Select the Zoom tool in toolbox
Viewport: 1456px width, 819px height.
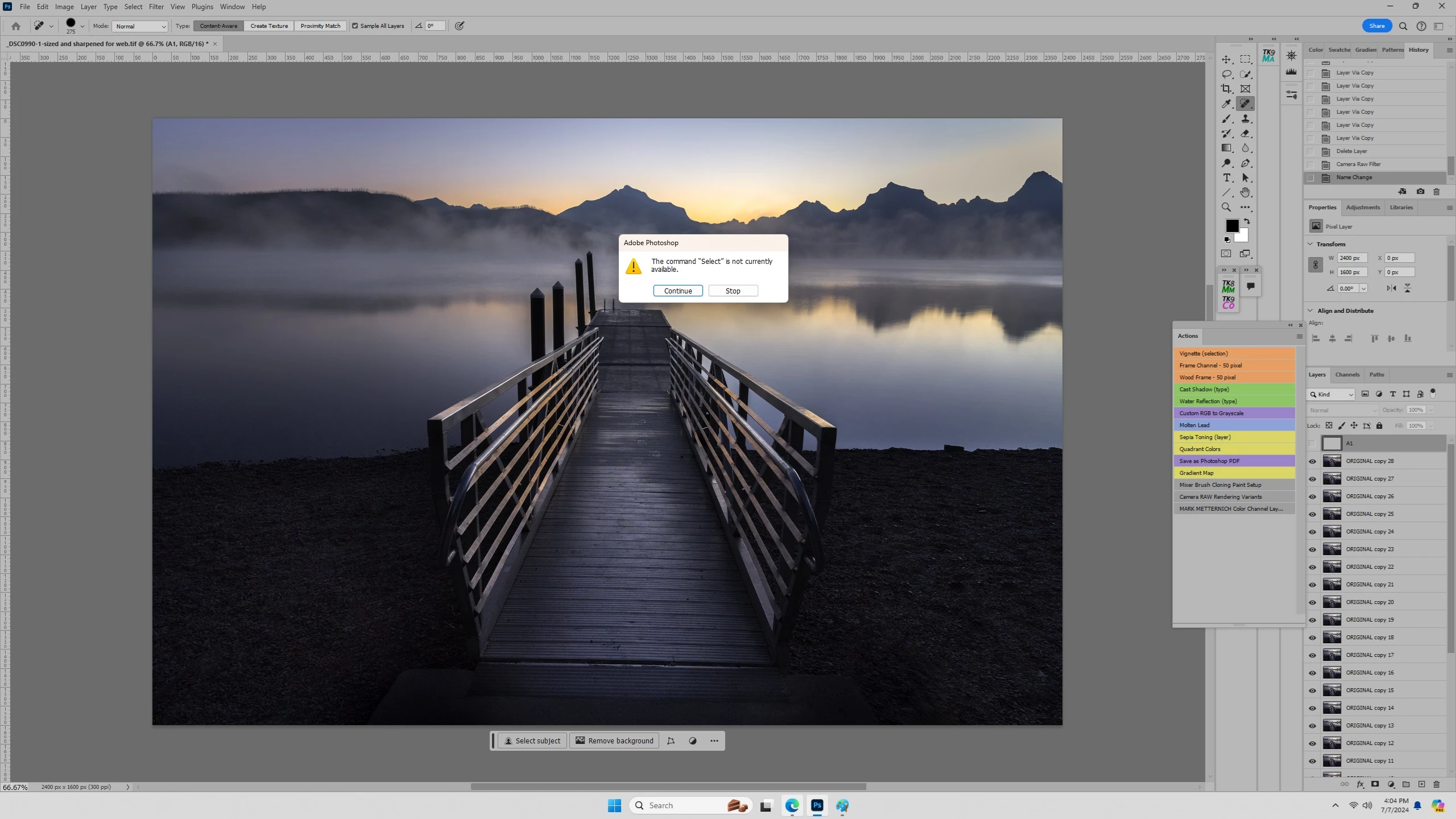(1226, 208)
